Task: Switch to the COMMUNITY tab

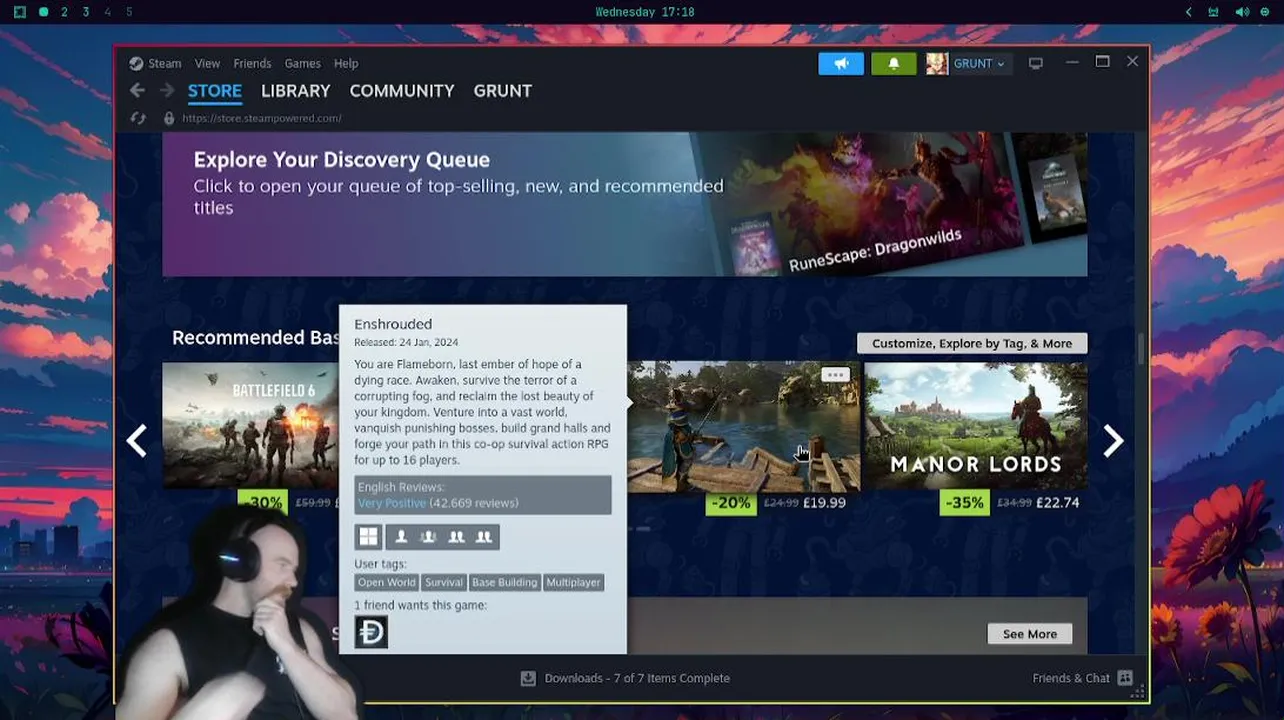Action: 402,91
